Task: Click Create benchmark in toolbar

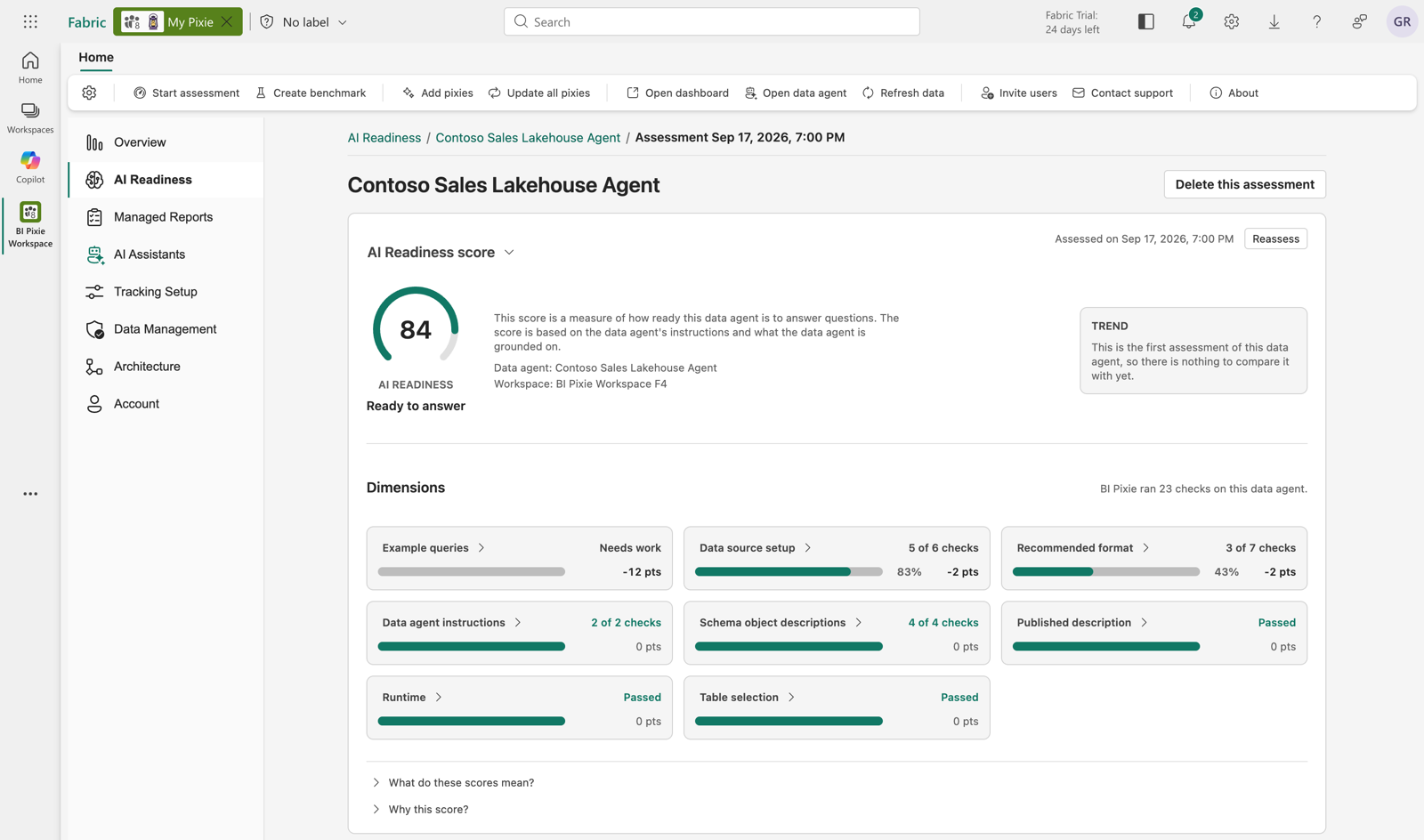Action: 311,93
